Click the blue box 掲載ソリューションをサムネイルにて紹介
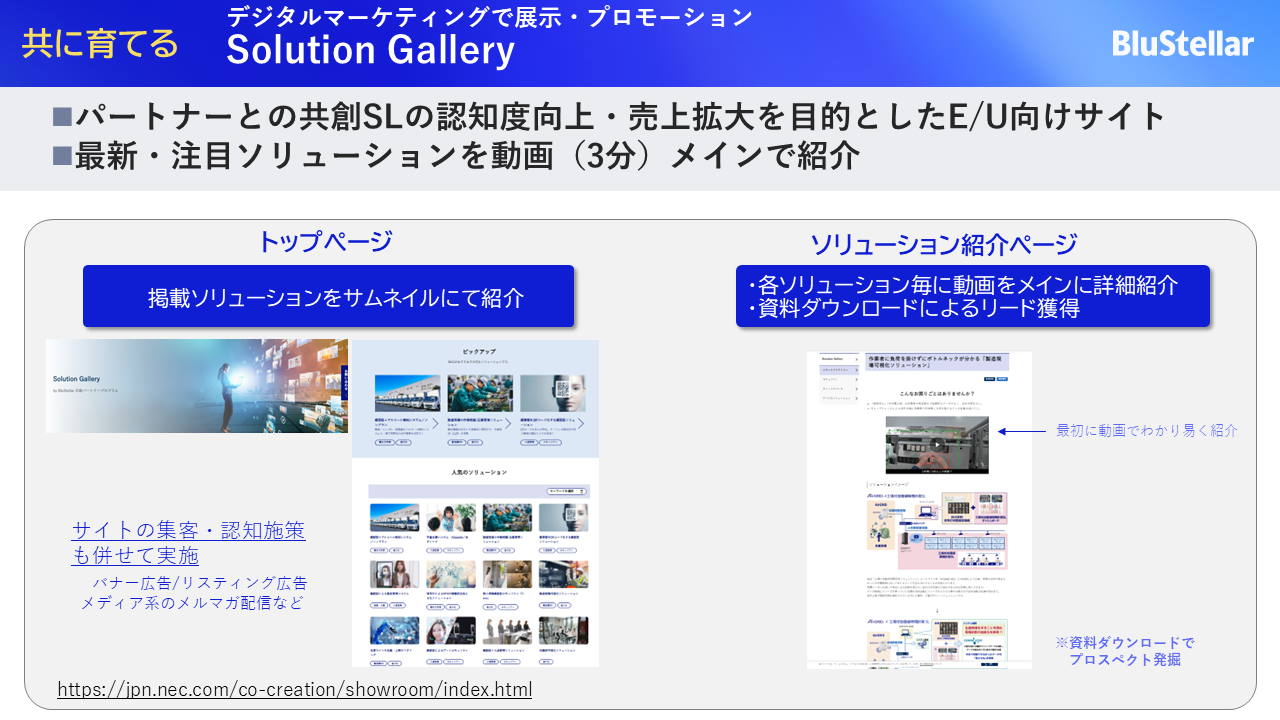Screen dimensions: 1280x720 click(x=328, y=297)
